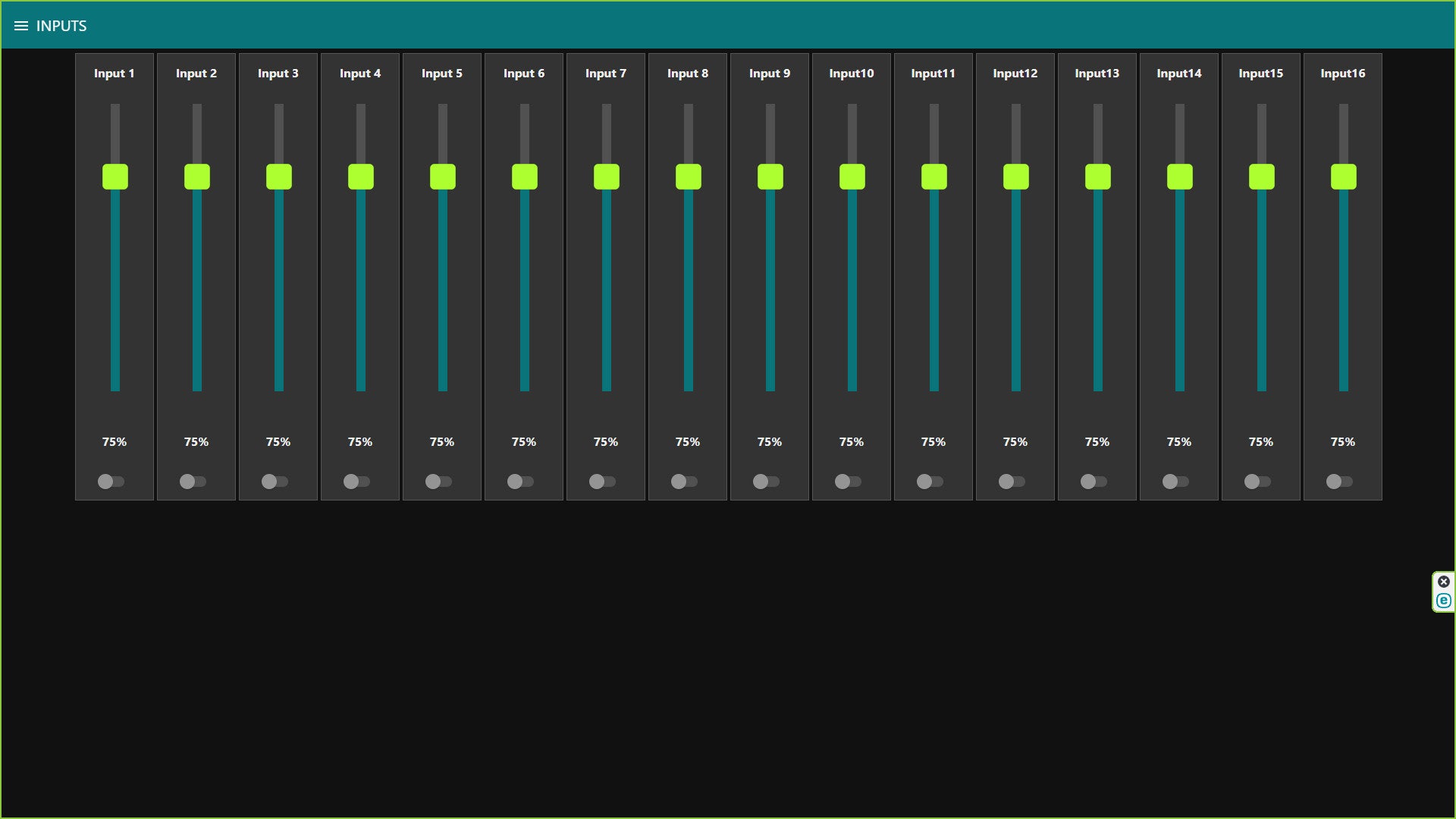This screenshot has height=819, width=1456.
Task: Click the Input 7 fader handle
Action: click(x=606, y=176)
